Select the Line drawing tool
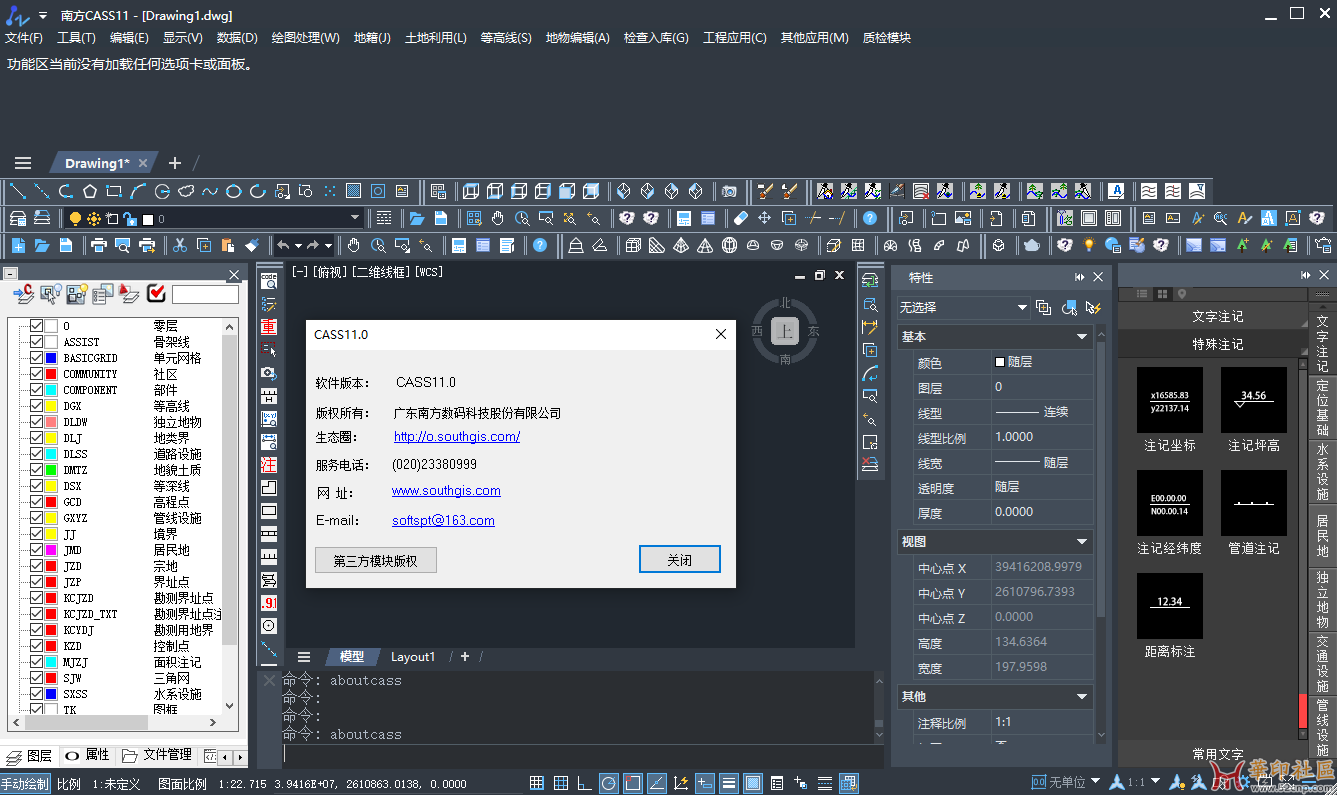This screenshot has width=1337, height=795. point(17,191)
